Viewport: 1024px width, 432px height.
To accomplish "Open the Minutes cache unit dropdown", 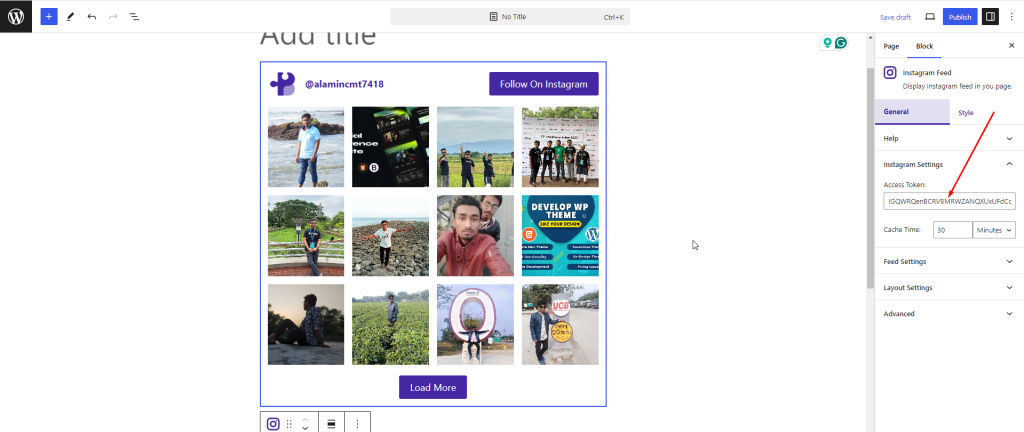I will (994, 230).
